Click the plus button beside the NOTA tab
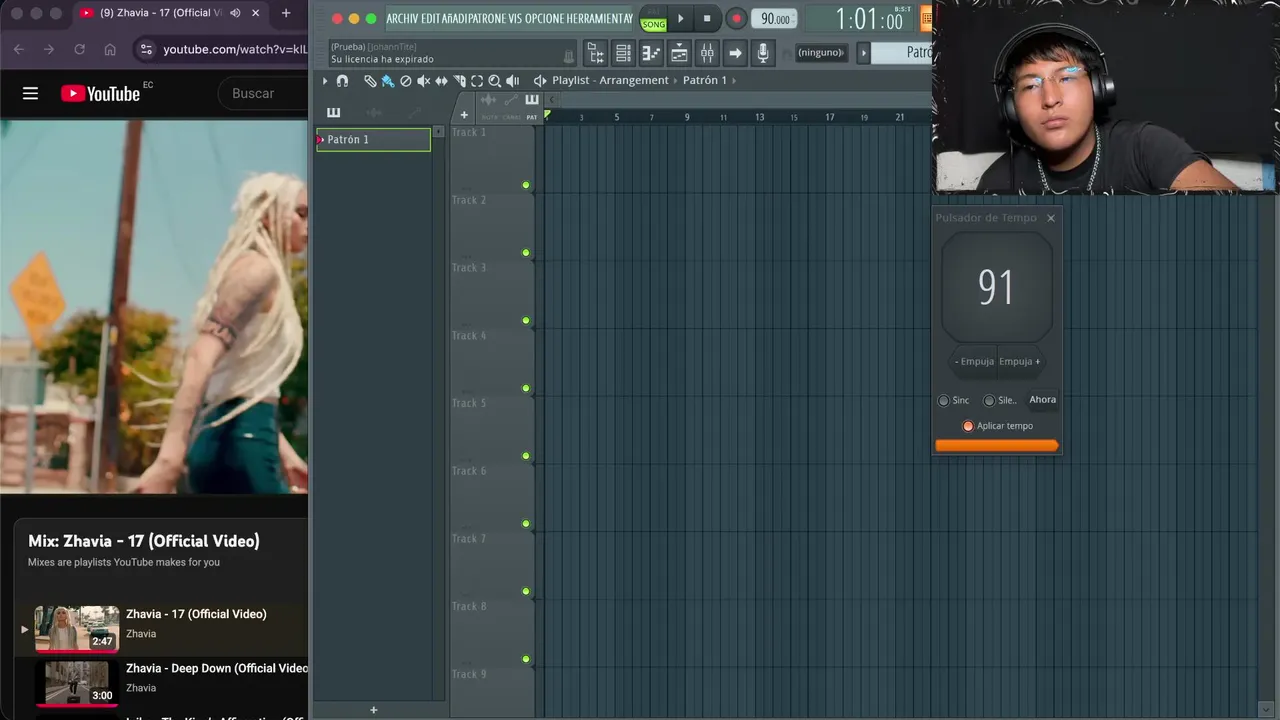Image resolution: width=1280 pixels, height=720 pixels. (463, 115)
